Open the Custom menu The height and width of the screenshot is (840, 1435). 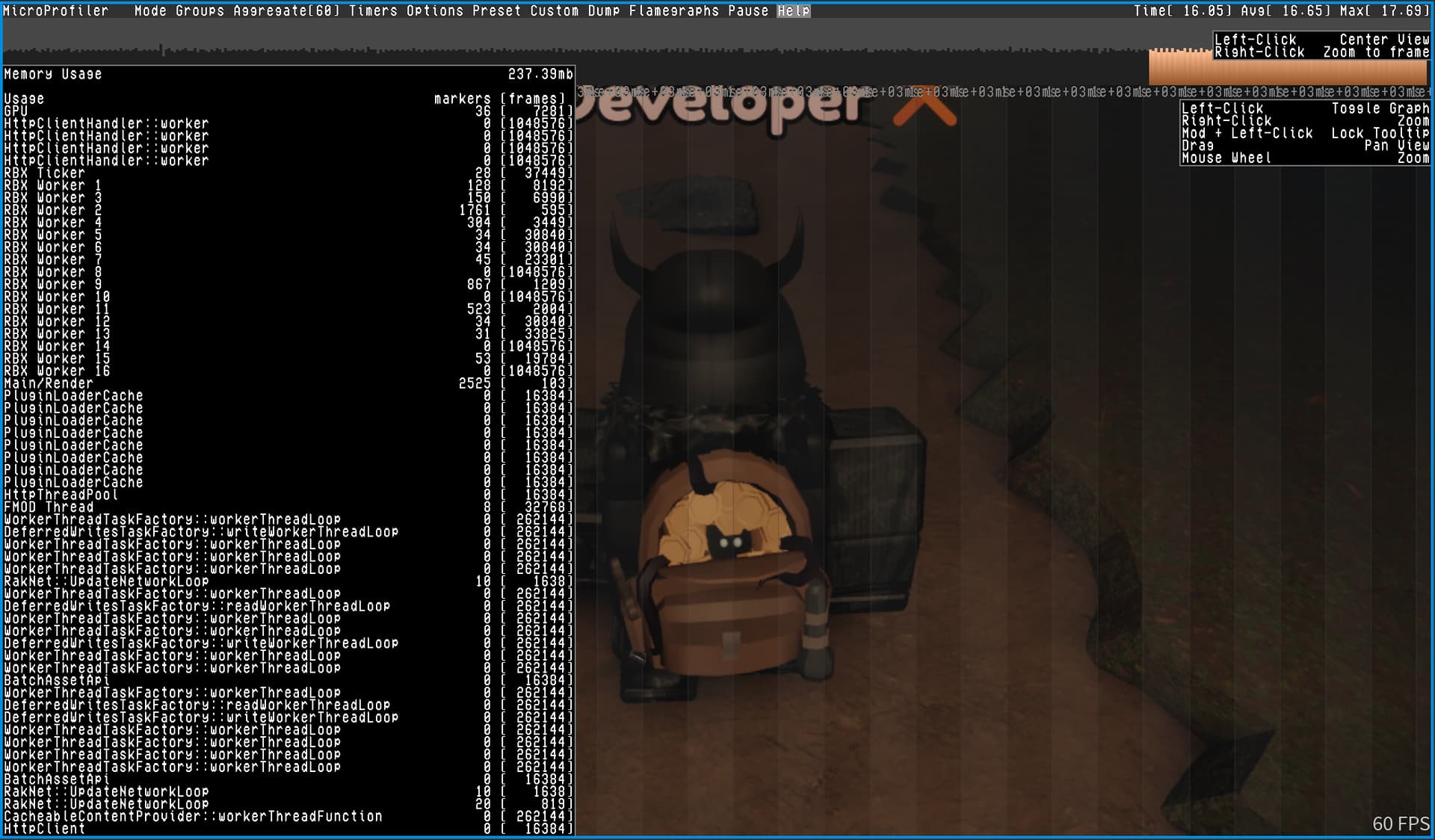[554, 10]
